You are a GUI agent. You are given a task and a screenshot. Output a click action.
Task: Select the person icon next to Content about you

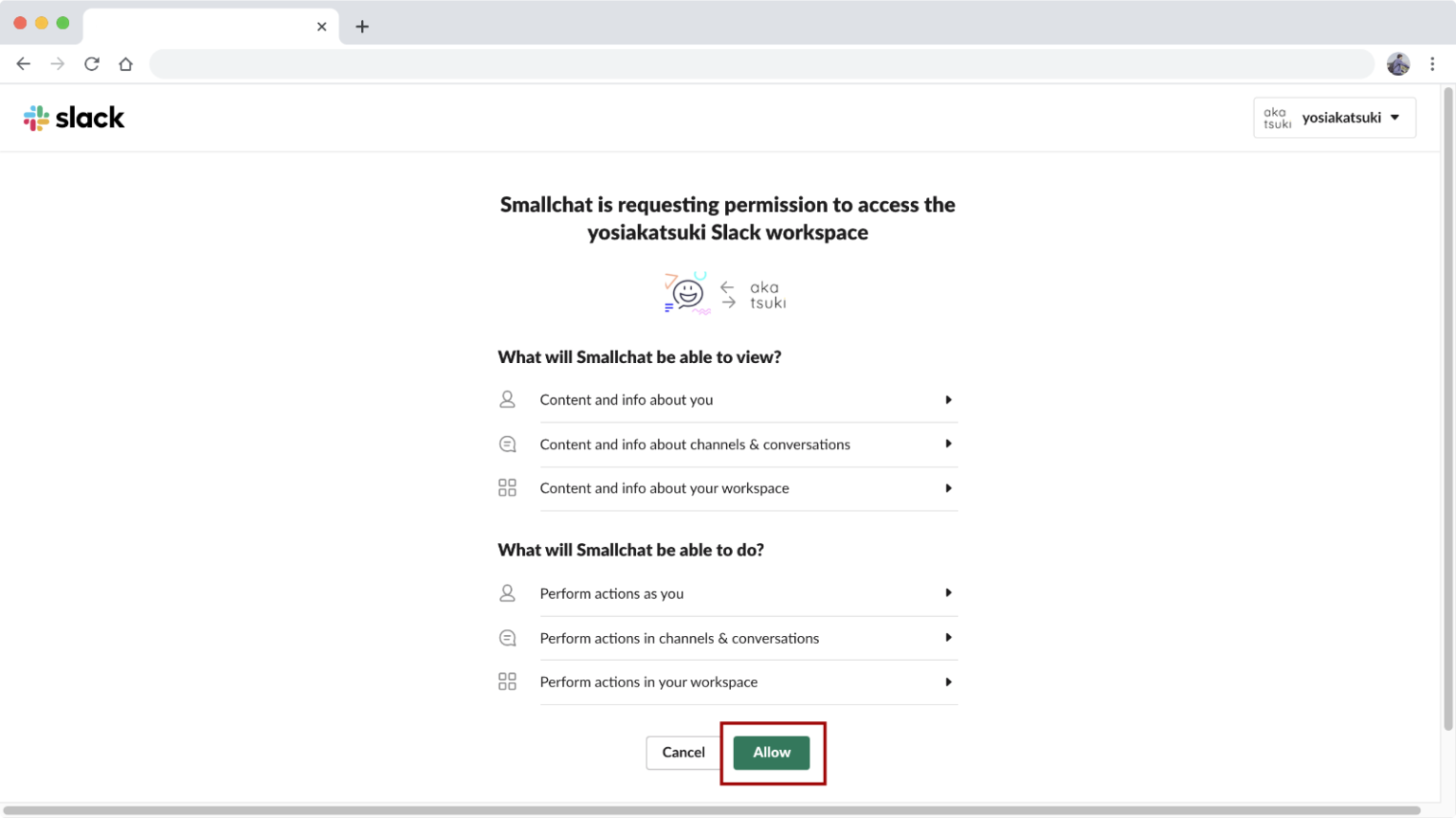click(507, 399)
